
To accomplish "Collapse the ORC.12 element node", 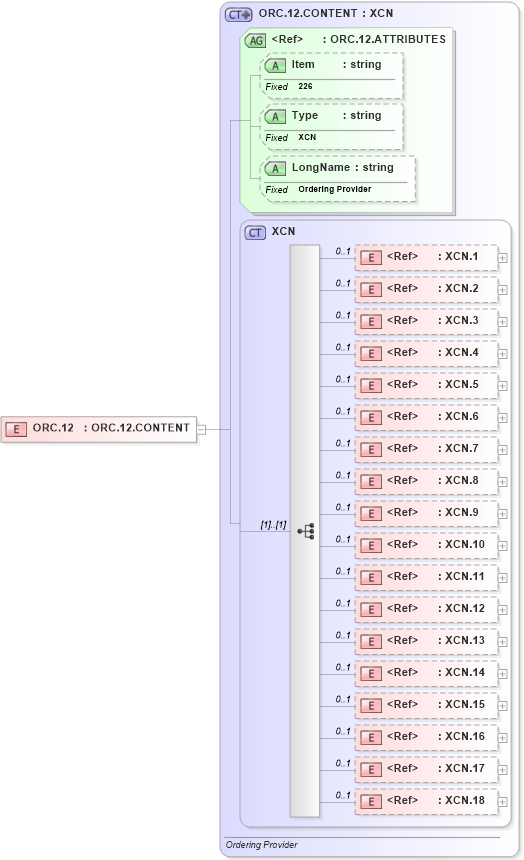I will pyautogui.click(x=201, y=429).
